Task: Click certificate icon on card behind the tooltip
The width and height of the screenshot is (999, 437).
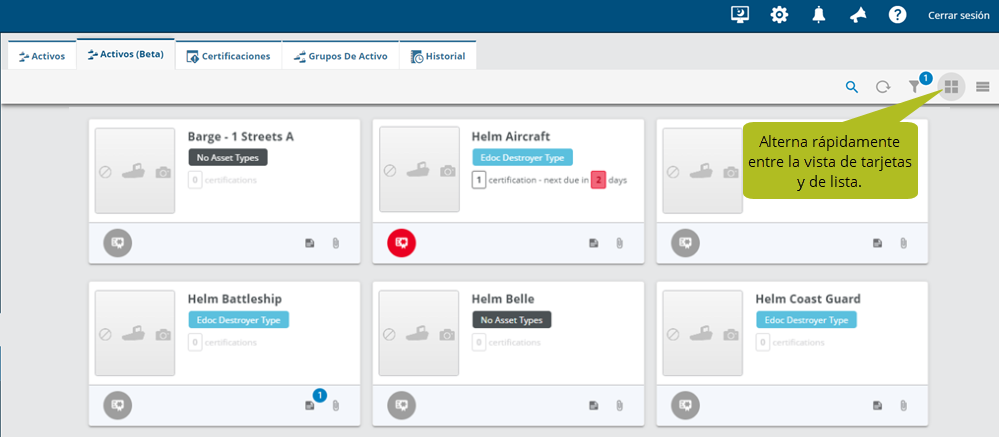Action: point(686,242)
